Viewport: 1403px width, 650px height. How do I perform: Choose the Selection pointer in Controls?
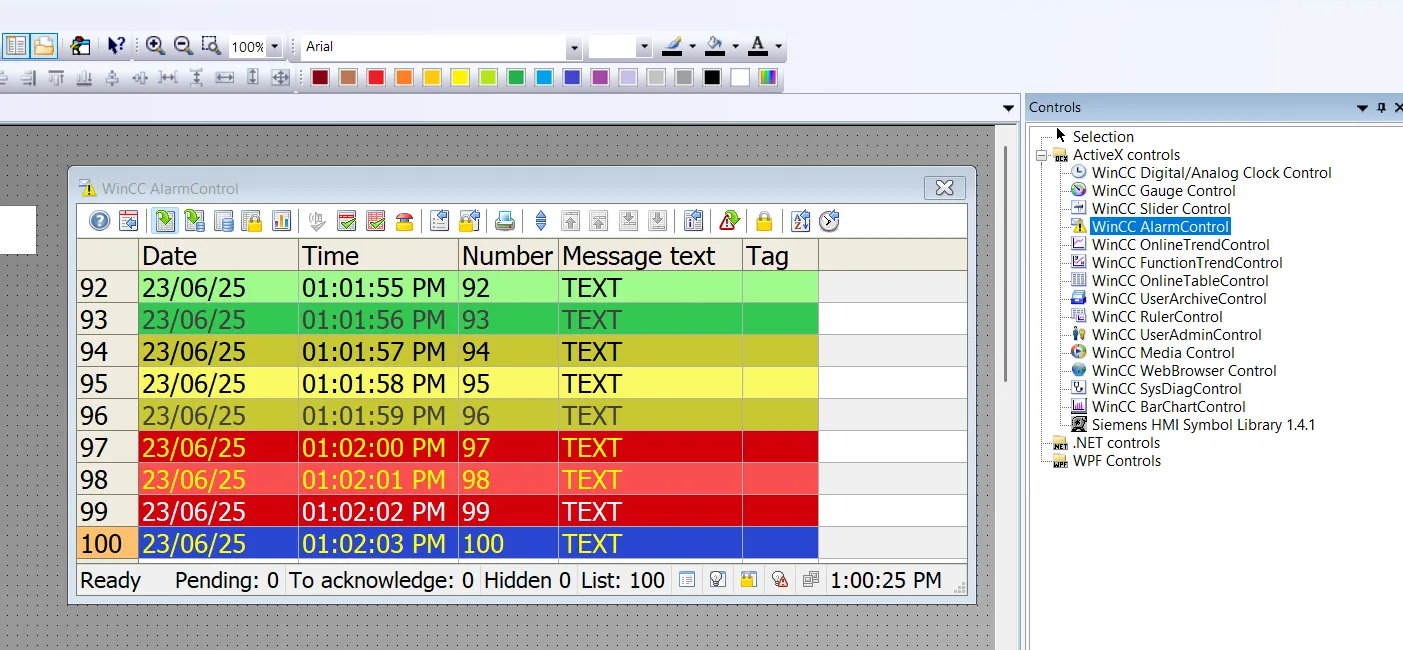click(1103, 137)
